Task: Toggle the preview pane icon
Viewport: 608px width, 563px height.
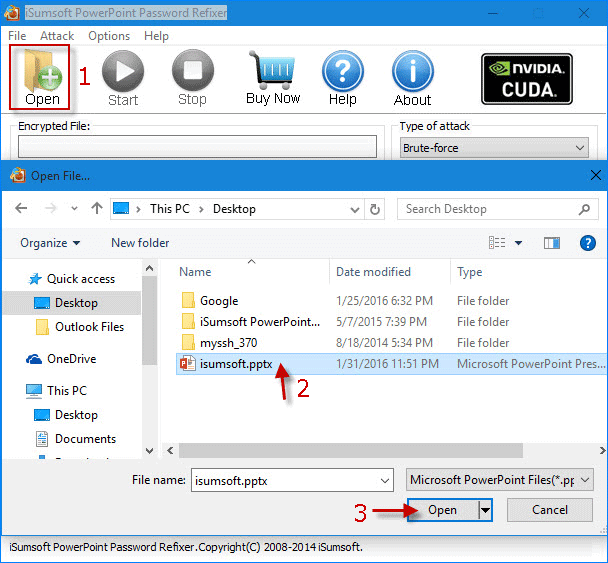Action: click(551, 243)
